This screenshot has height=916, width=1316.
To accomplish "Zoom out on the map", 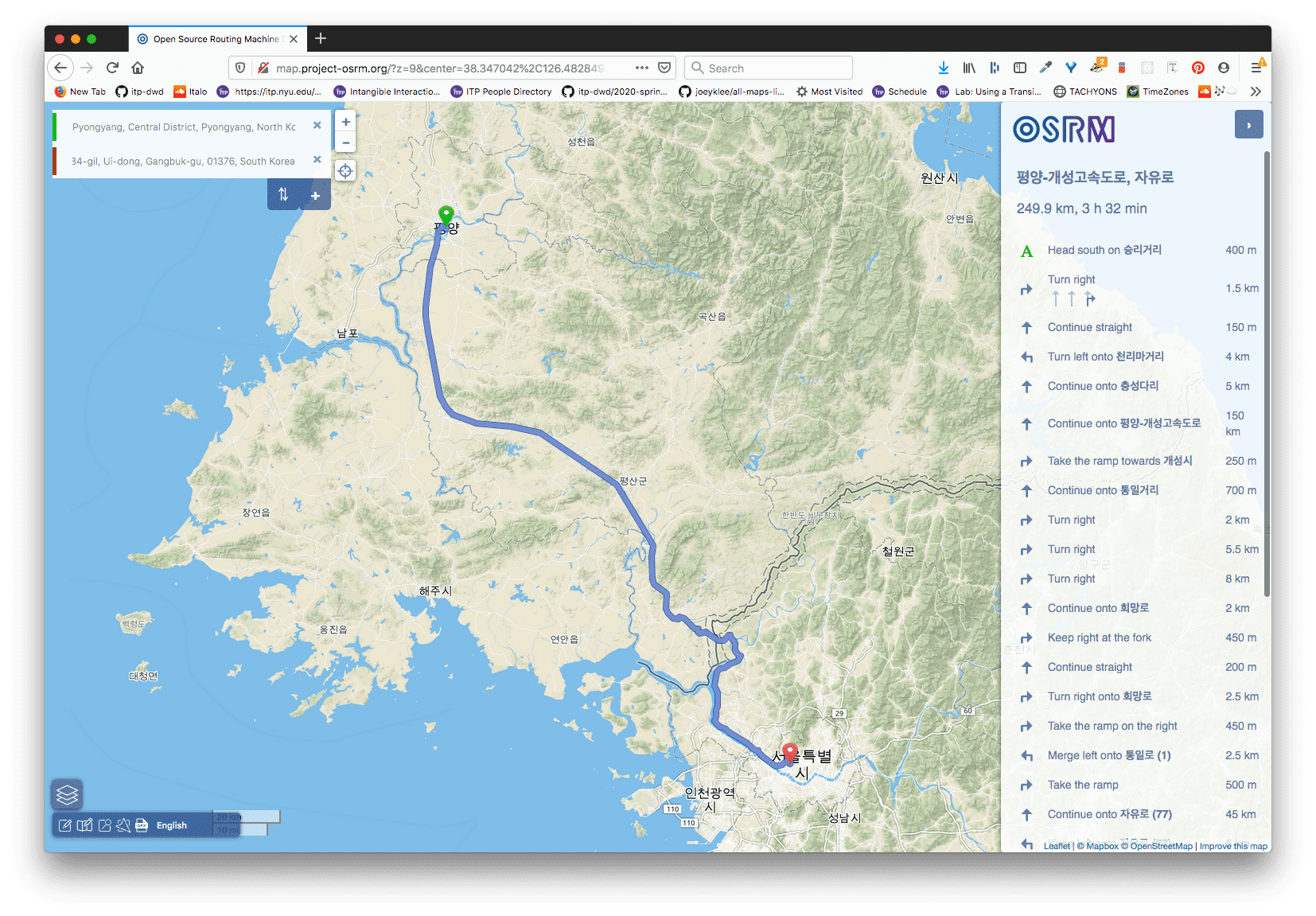I will 345,143.
